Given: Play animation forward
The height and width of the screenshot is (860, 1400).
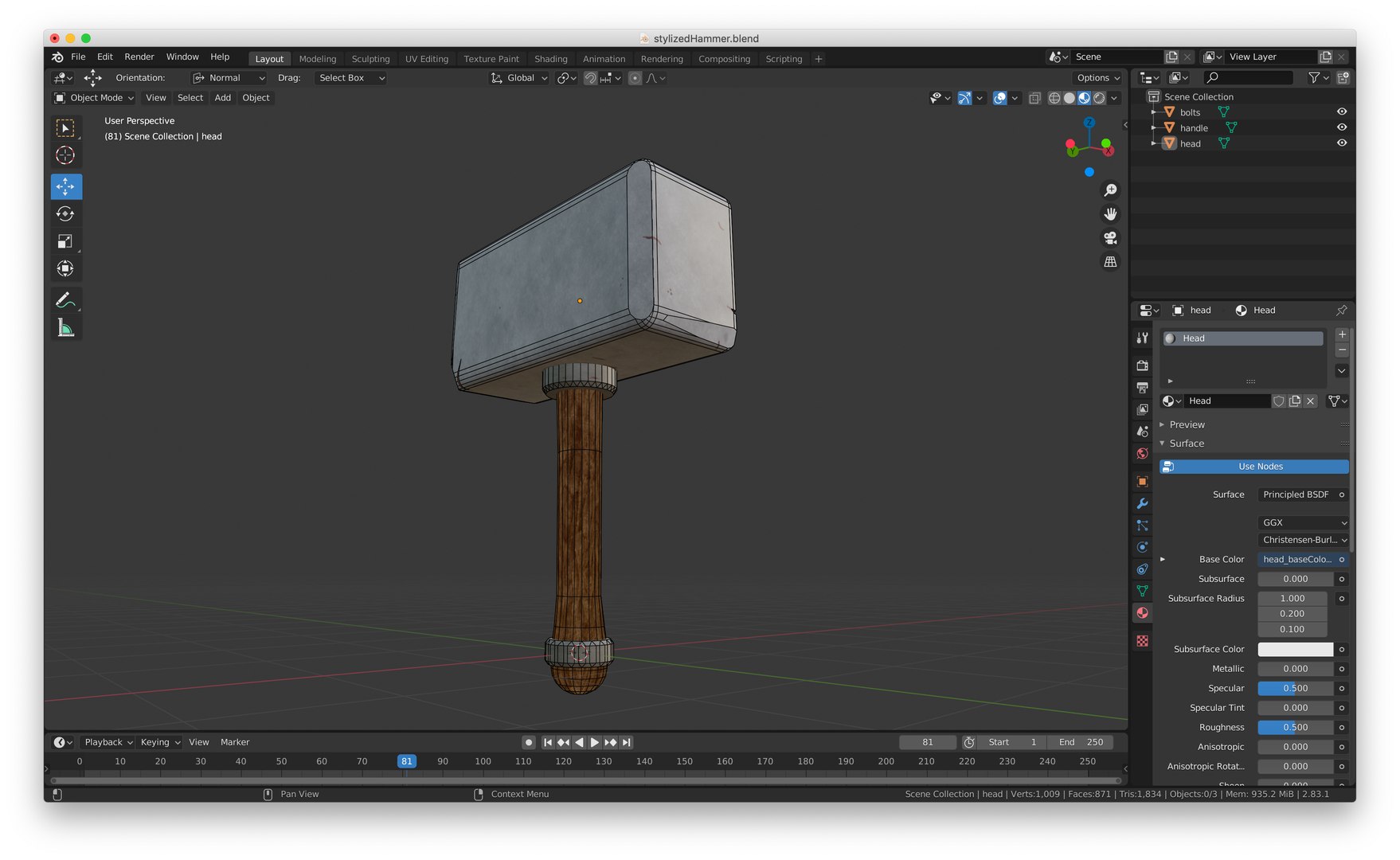Looking at the screenshot, I should pos(595,742).
